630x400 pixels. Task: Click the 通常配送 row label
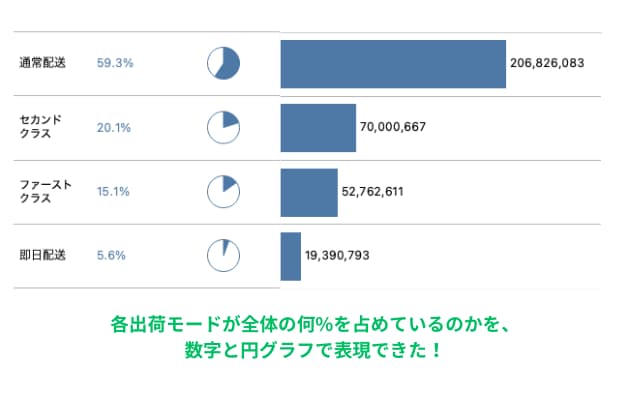pyautogui.click(x=42, y=63)
